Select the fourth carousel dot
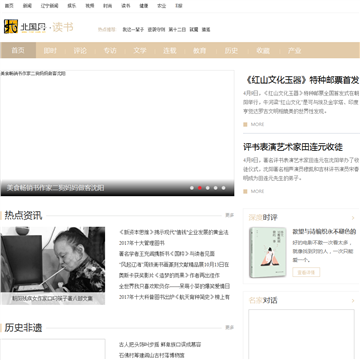 click(x=215, y=188)
